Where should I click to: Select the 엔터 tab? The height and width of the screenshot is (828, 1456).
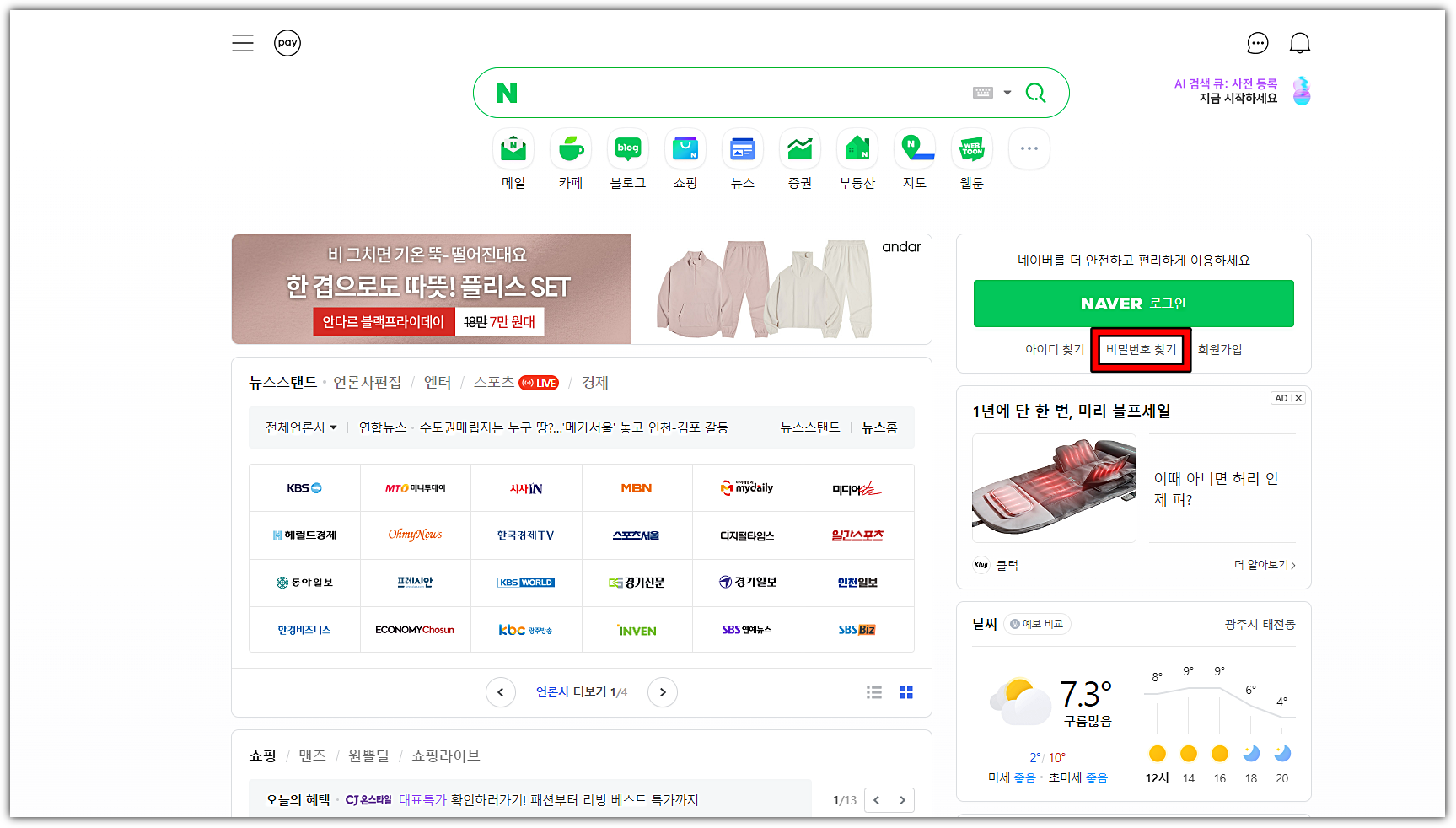tap(438, 383)
